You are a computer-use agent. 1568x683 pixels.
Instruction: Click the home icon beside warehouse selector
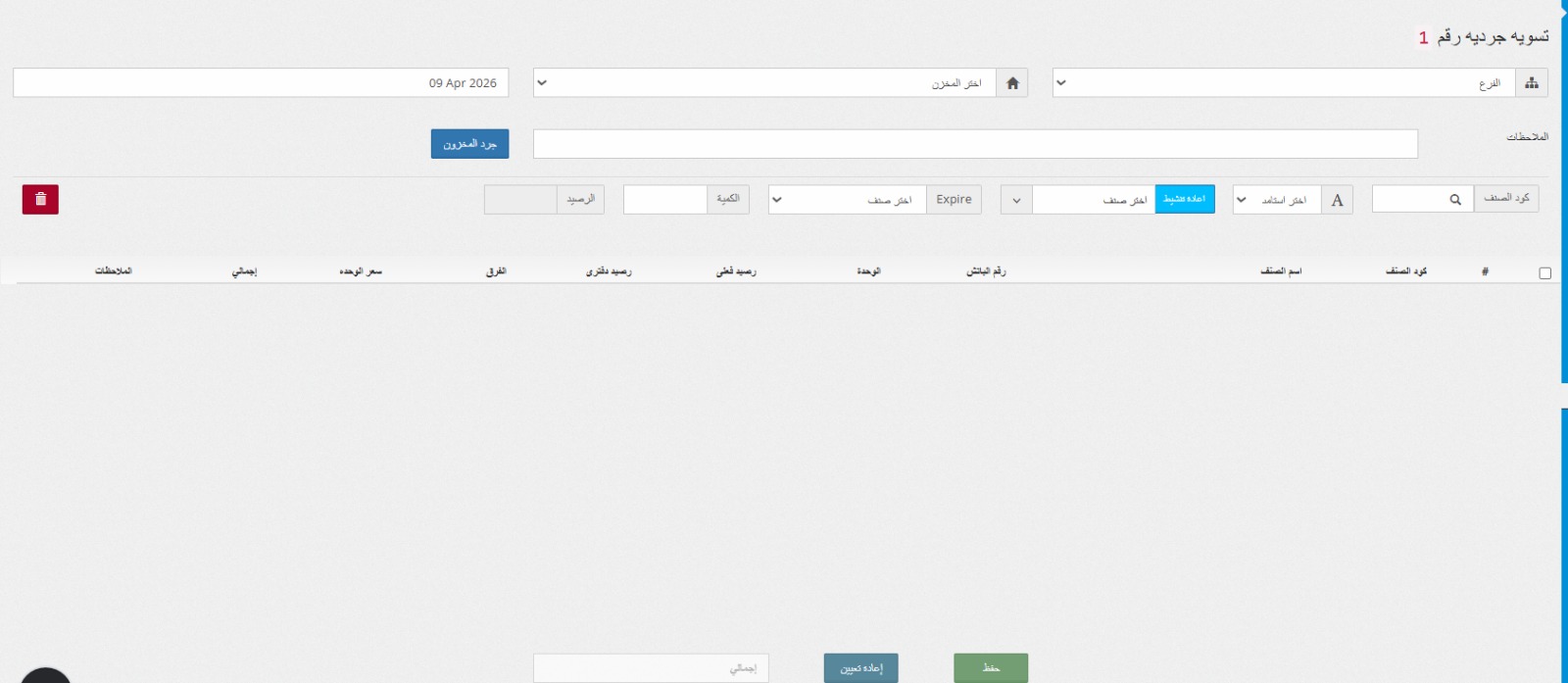point(1012,83)
